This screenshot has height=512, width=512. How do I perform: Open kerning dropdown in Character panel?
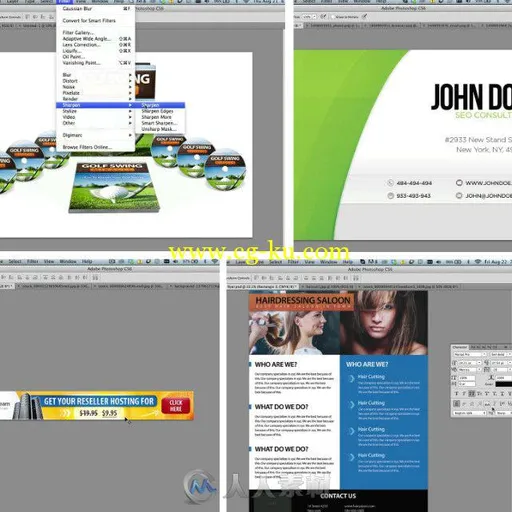tap(479, 369)
